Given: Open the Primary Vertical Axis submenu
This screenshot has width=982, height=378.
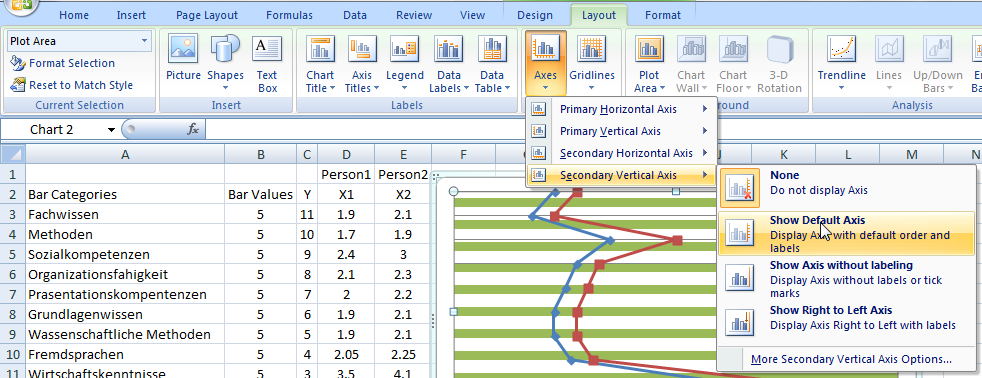Looking at the screenshot, I should click(x=621, y=131).
